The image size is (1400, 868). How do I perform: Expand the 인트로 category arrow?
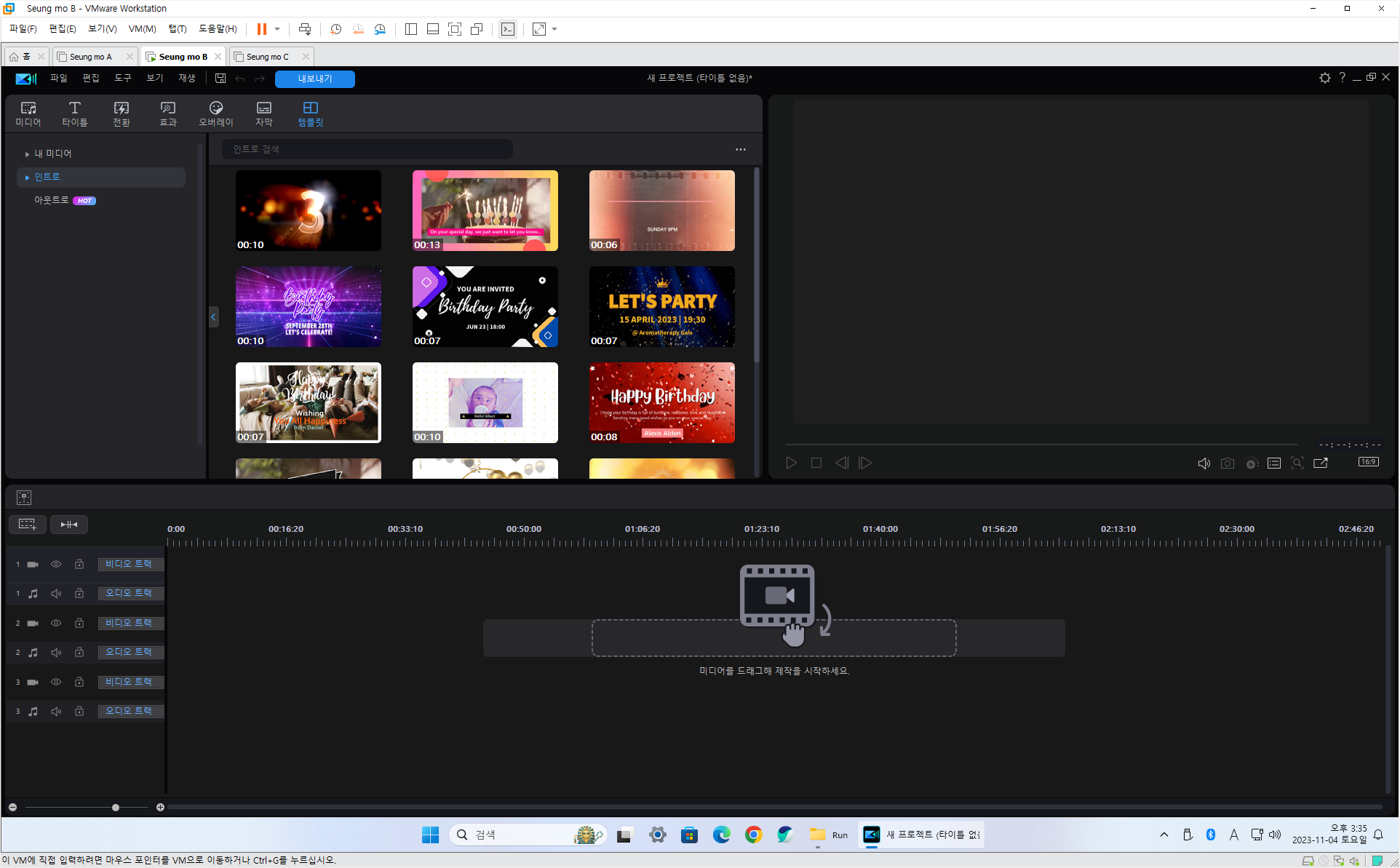coord(28,178)
